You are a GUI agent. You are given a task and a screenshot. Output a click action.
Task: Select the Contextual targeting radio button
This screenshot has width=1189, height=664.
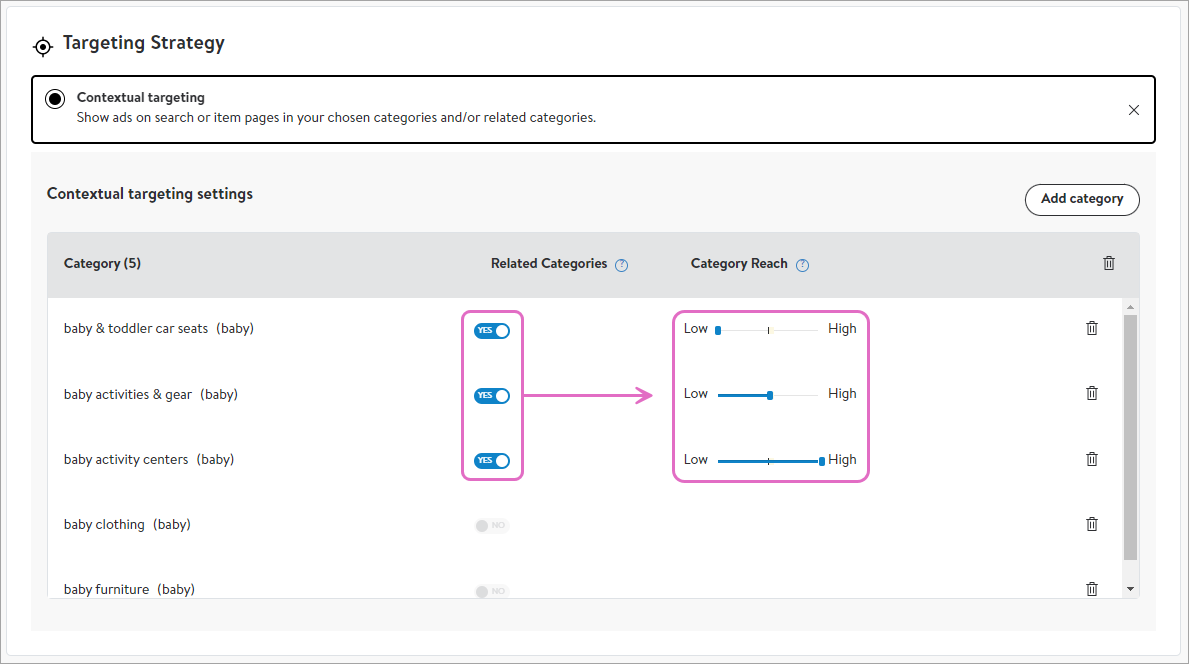55,99
